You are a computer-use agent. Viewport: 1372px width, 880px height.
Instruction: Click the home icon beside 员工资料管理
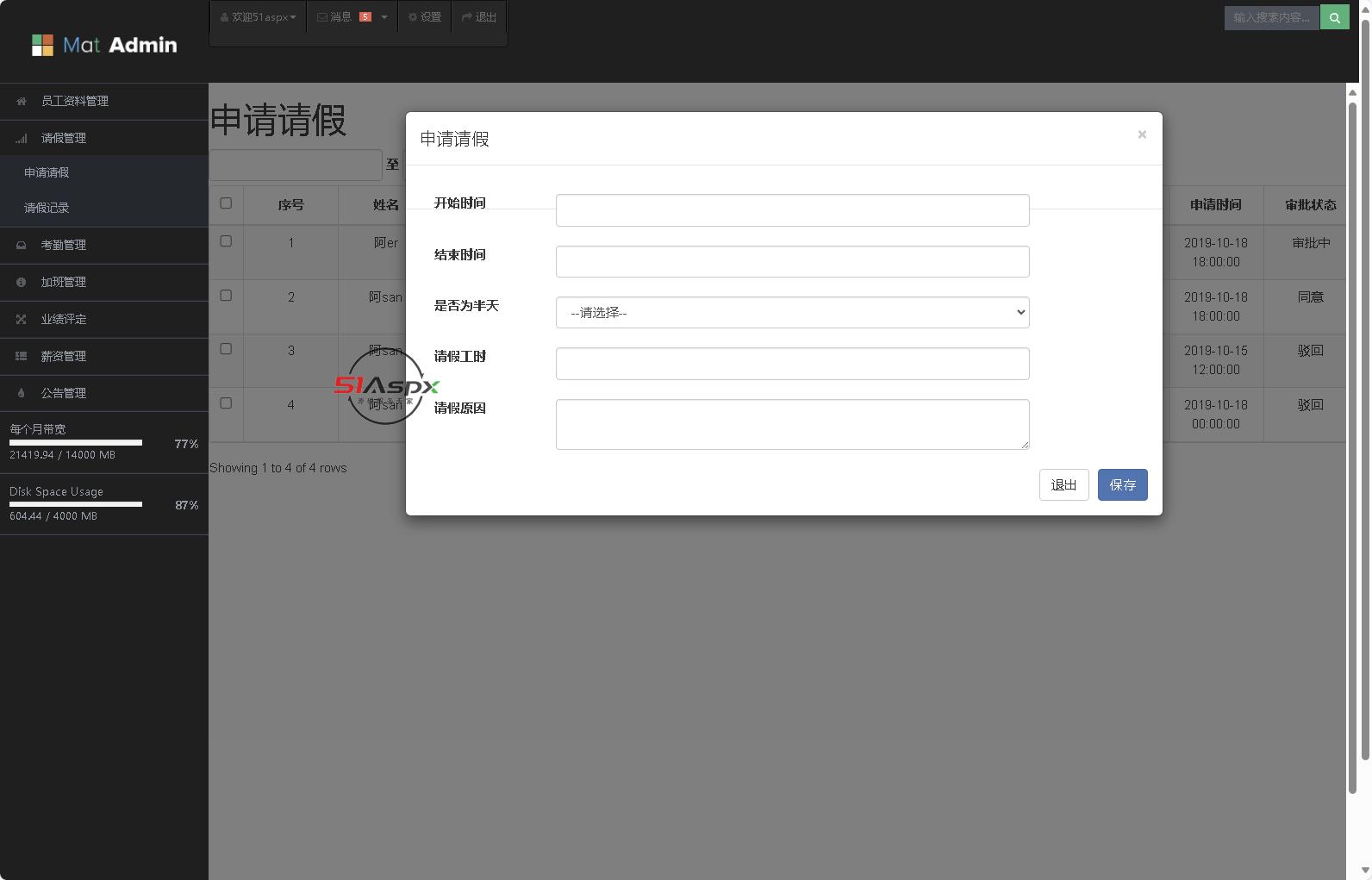(22, 102)
